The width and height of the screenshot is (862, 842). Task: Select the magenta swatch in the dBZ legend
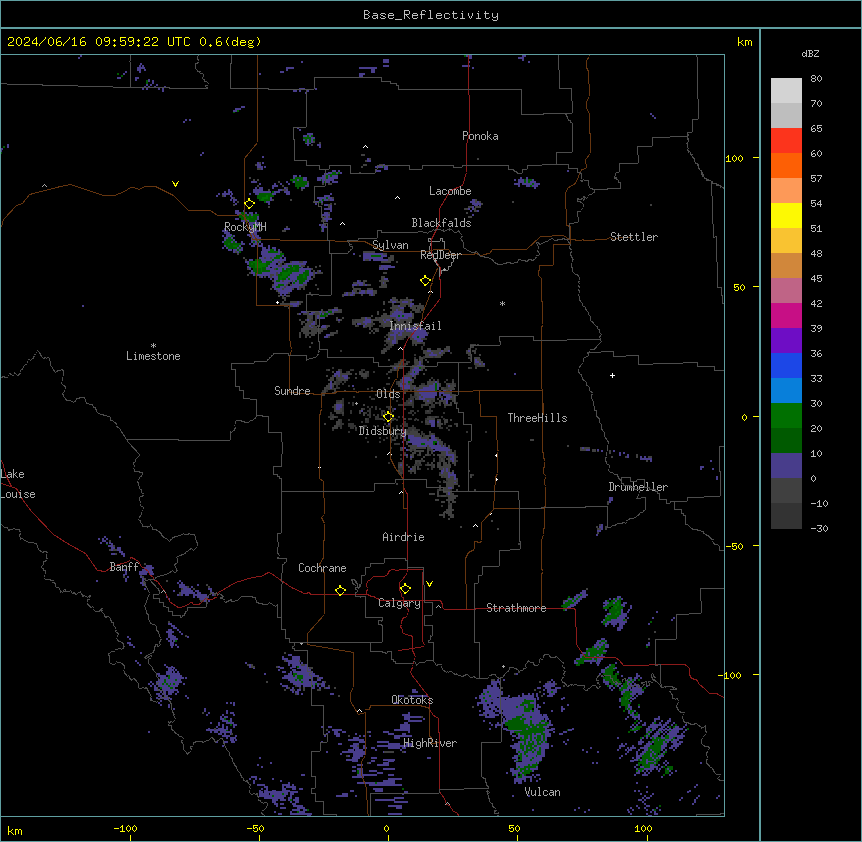[x=786, y=315]
